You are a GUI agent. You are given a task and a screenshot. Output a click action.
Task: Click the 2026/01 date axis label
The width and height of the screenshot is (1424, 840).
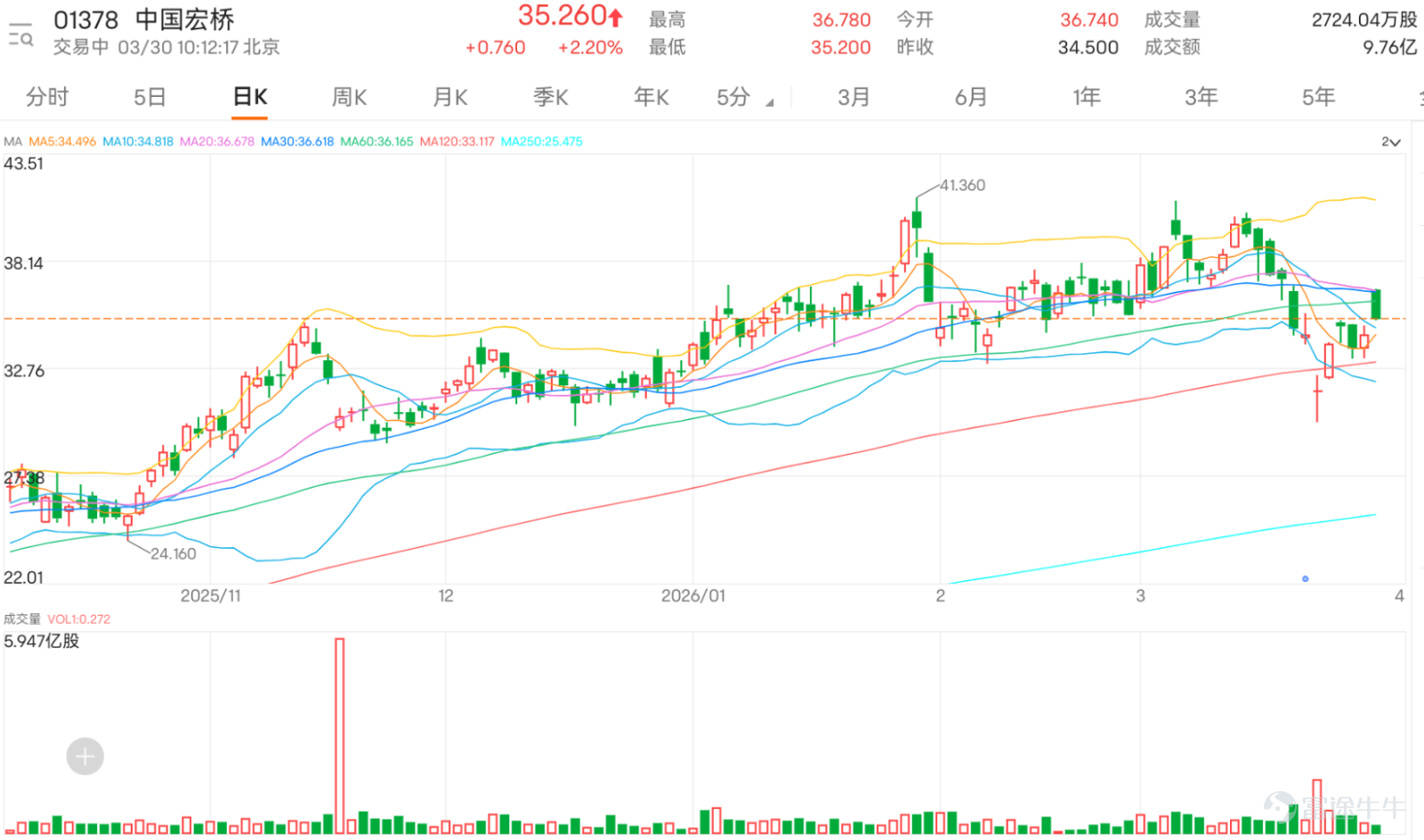(693, 595)
